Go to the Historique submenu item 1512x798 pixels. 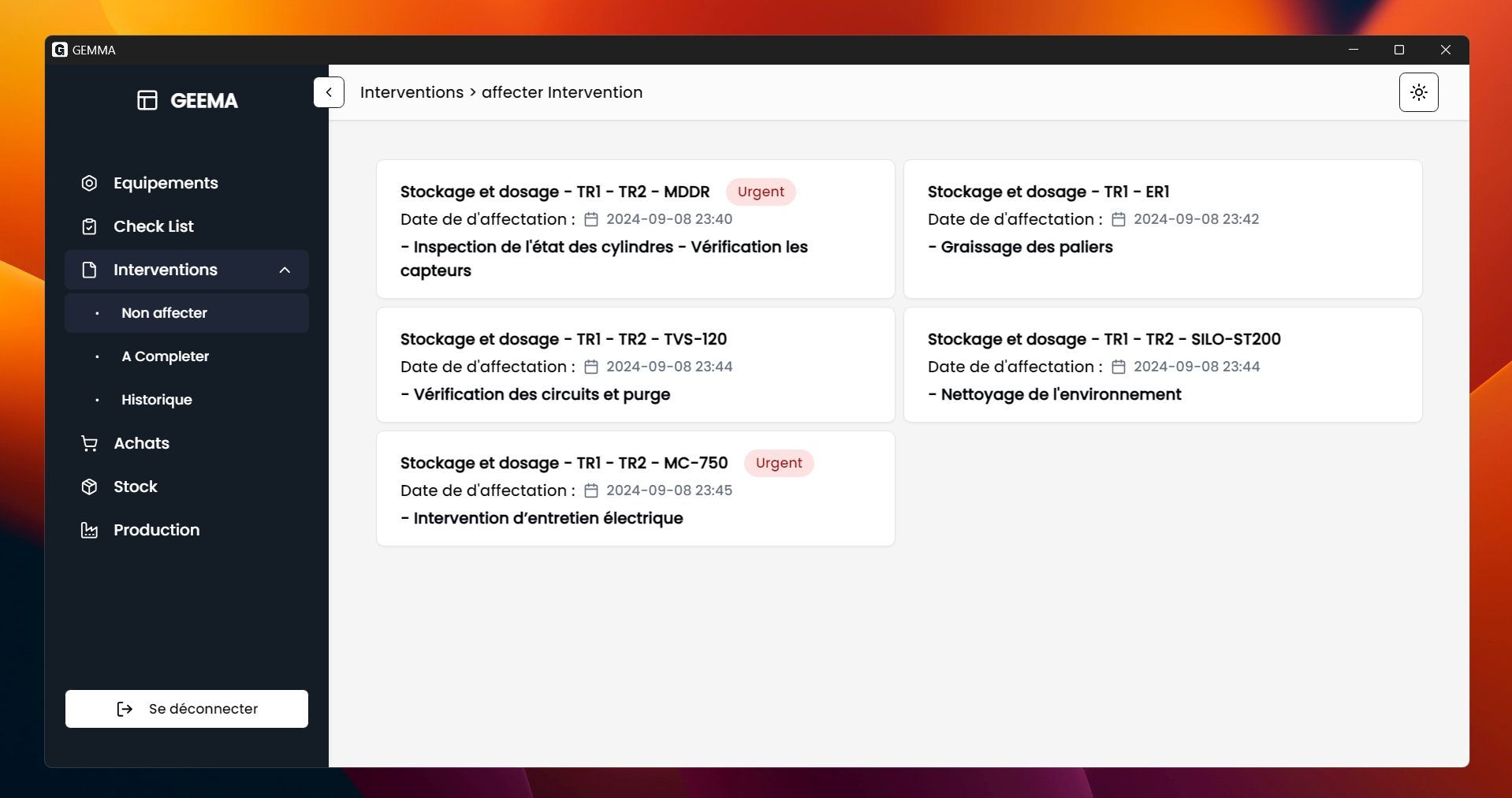coord(156,400)
